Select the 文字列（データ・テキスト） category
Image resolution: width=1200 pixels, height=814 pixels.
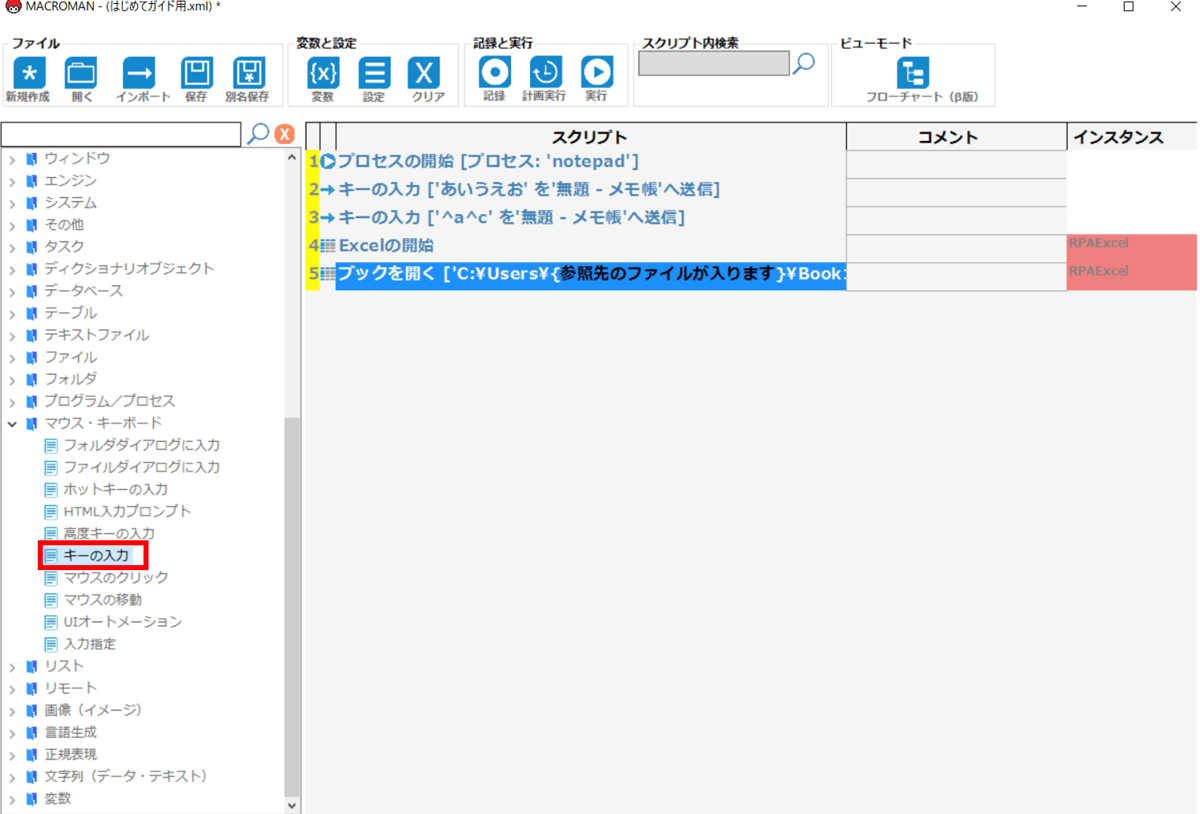click(127, 776)
